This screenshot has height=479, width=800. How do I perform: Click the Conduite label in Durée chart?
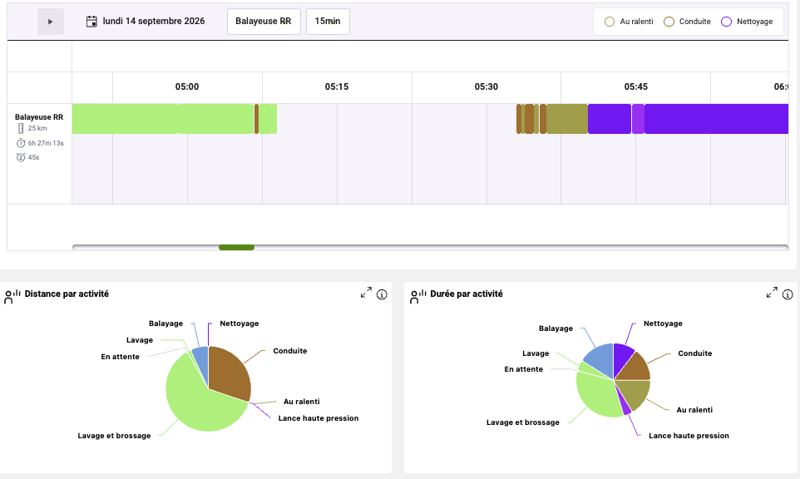[695, 354]
